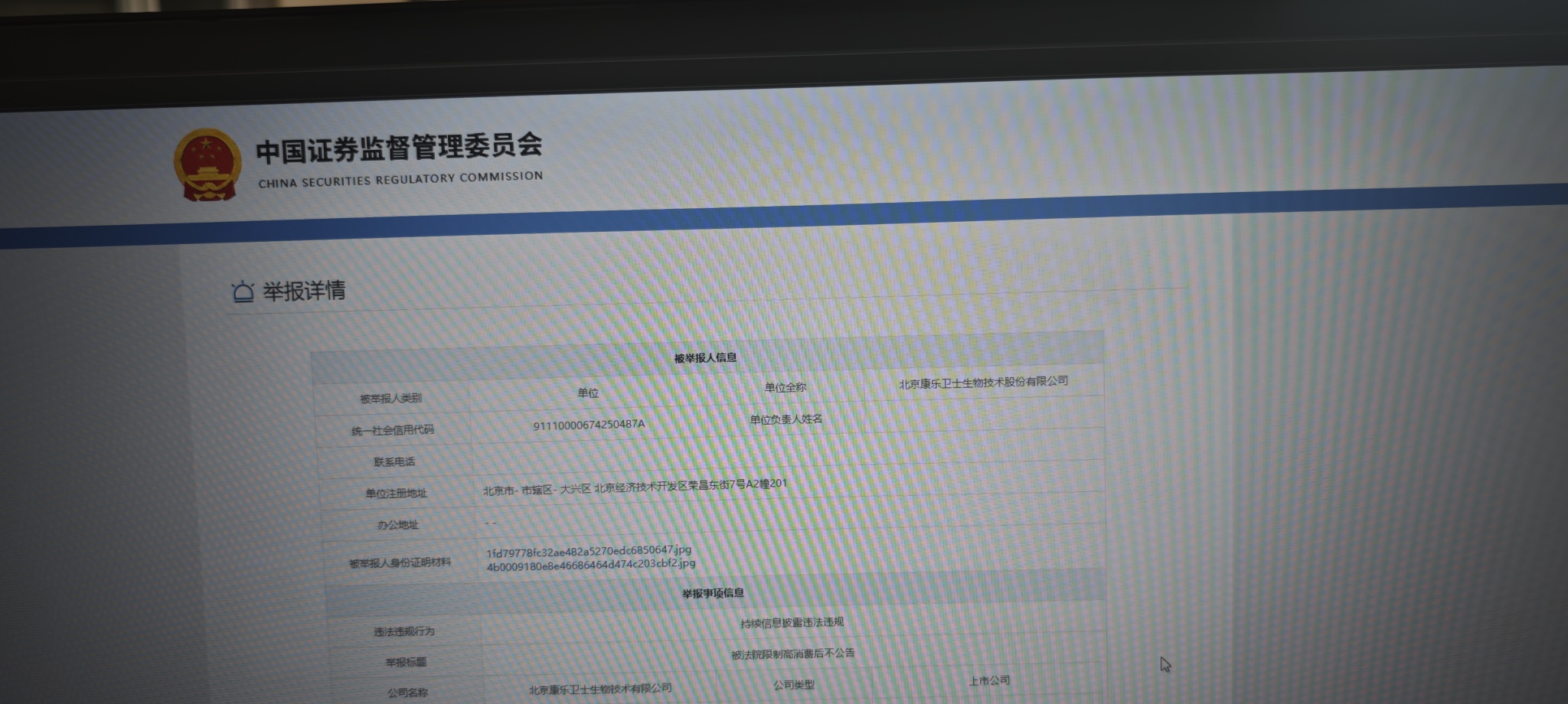
Task: Select the value 北京康乐卫士生物技术有限公司
Action: tap(600, 689)
